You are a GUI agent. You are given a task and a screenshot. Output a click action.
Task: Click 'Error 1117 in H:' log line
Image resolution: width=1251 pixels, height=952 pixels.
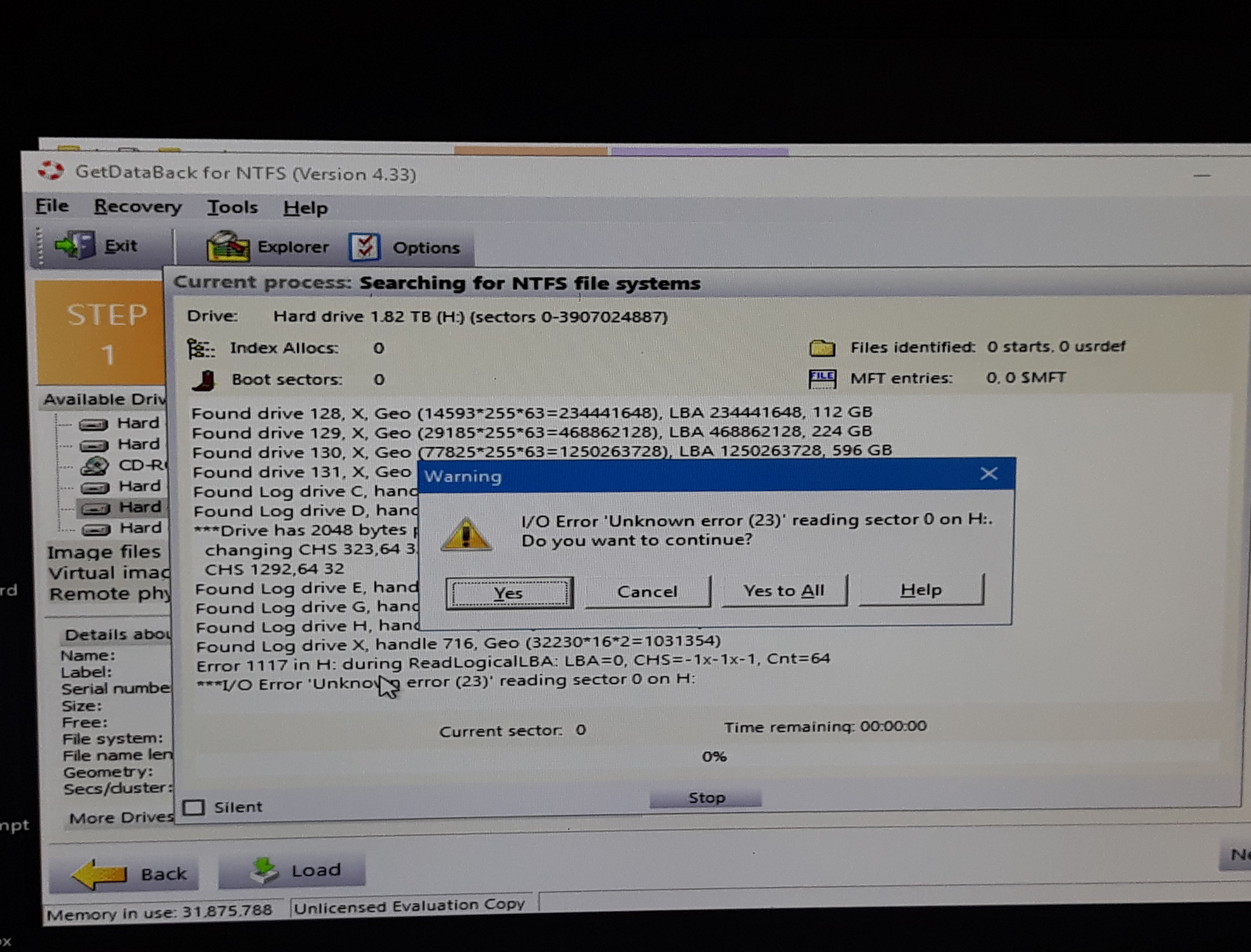(x=513, y=661)
